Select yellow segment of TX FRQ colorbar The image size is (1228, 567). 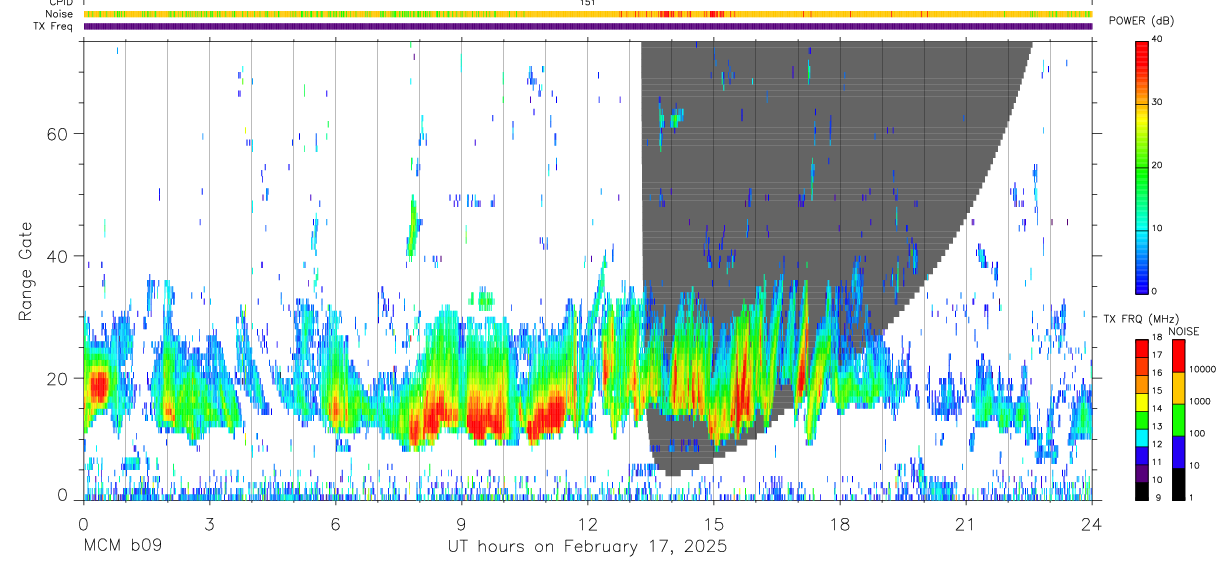[1142, 402]
